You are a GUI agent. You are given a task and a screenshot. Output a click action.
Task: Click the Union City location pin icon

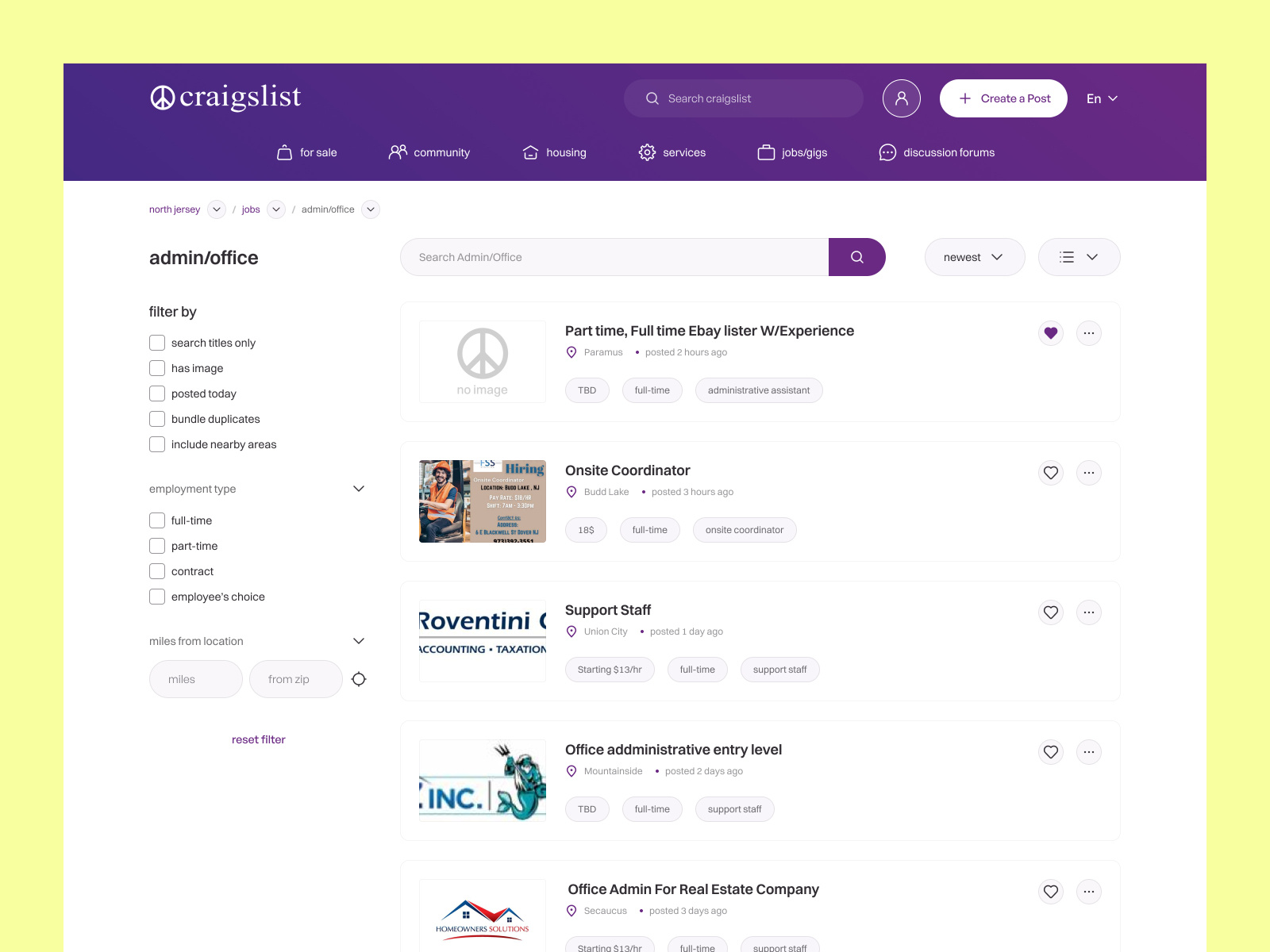click(571, 631)
